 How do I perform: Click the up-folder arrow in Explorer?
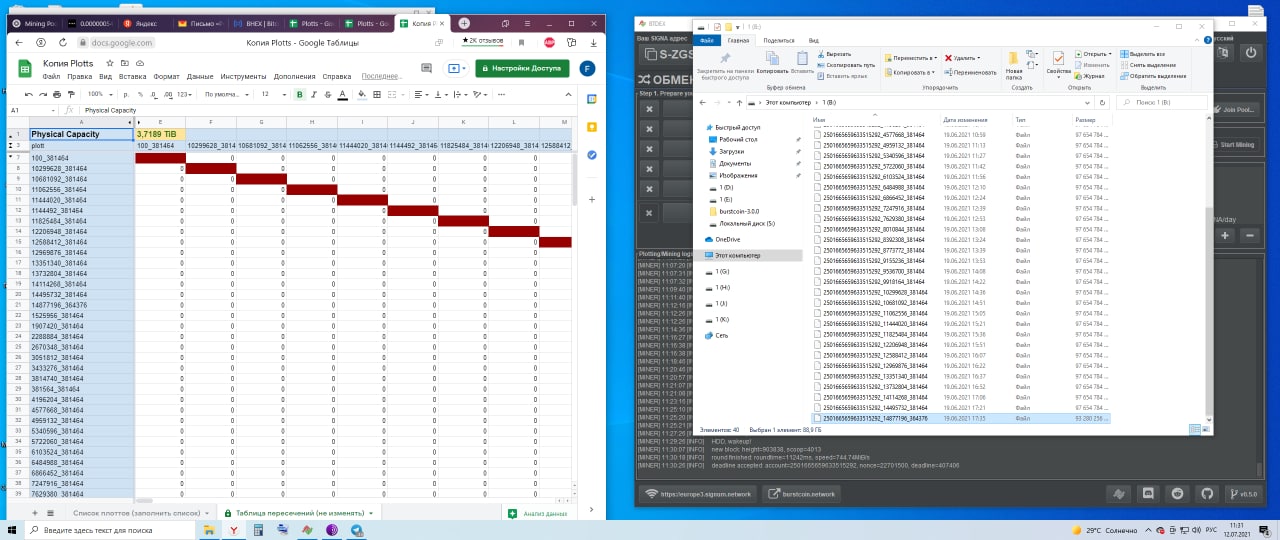coord(738,102)
